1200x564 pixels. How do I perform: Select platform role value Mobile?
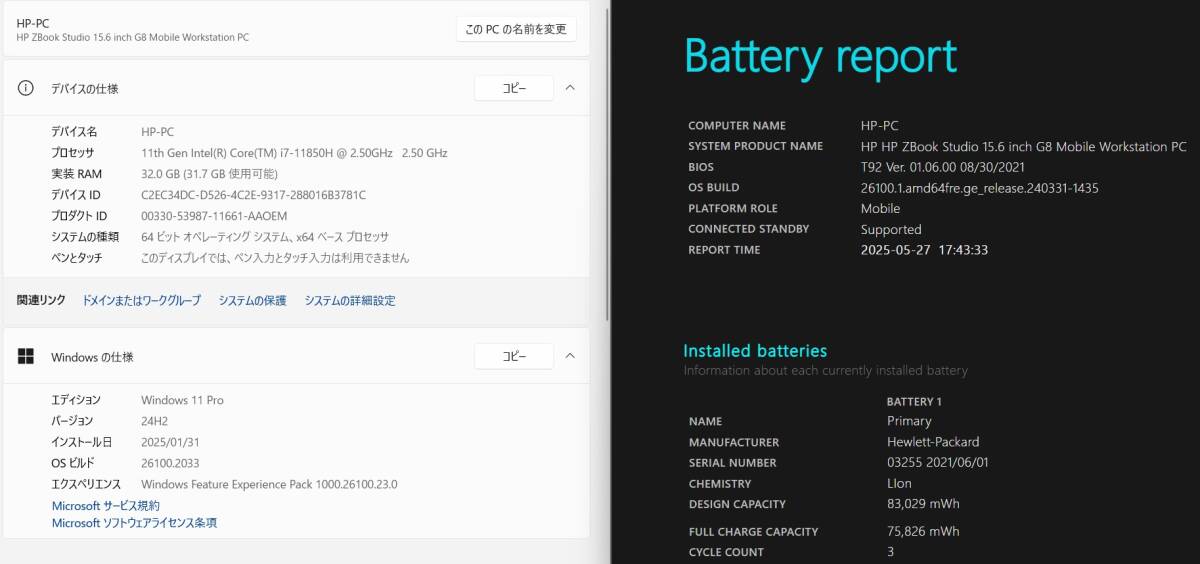pos(880,209)
